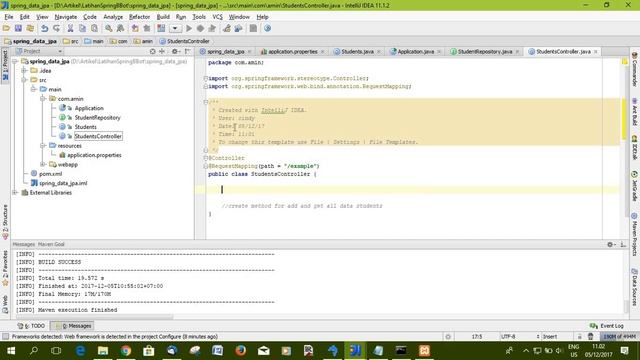This screenshot has height=360, width=640.
Task: Select the Students class in project tree
Action: coord(85,127)
